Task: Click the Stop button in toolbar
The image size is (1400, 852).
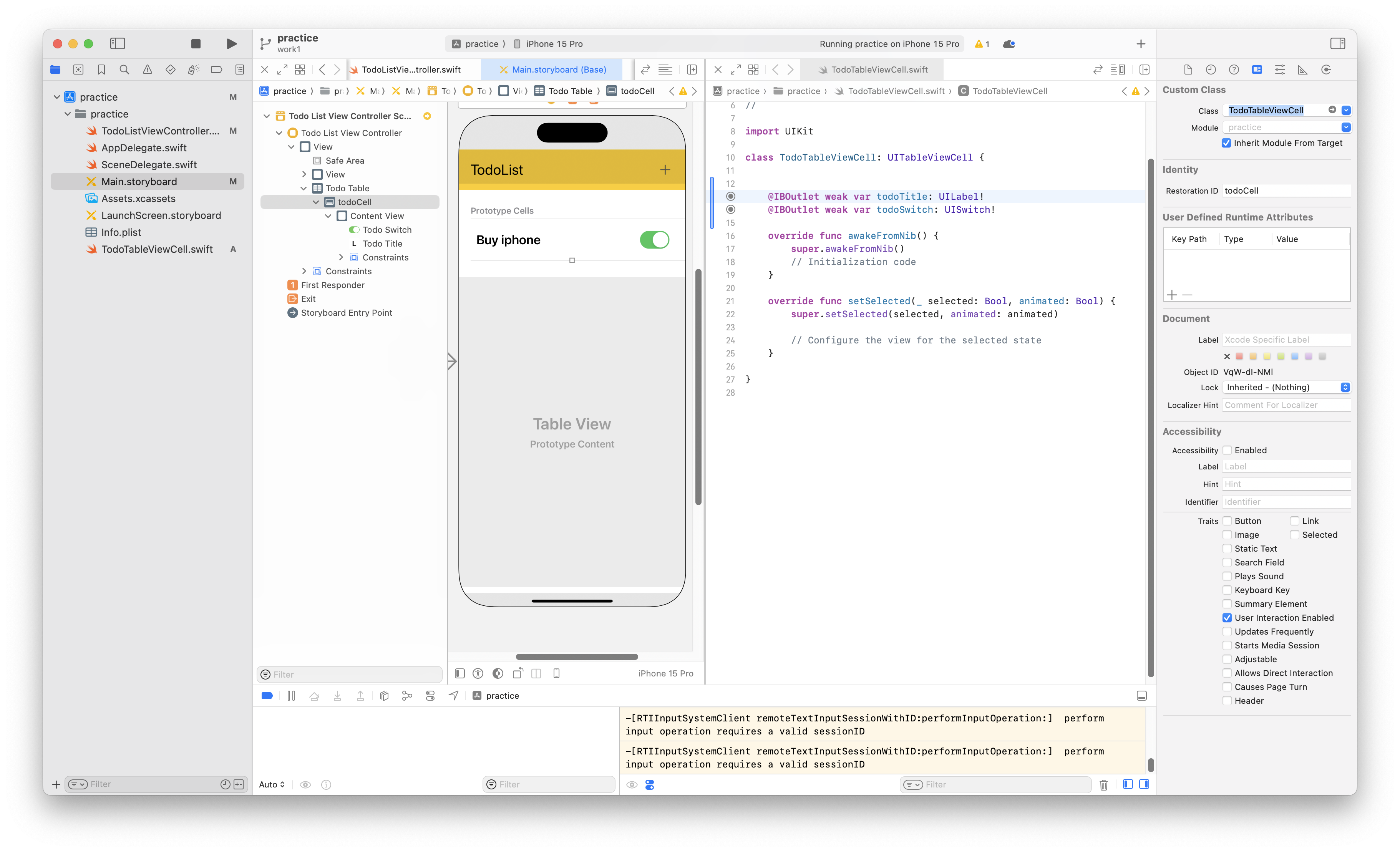Action: coord(196,44)
